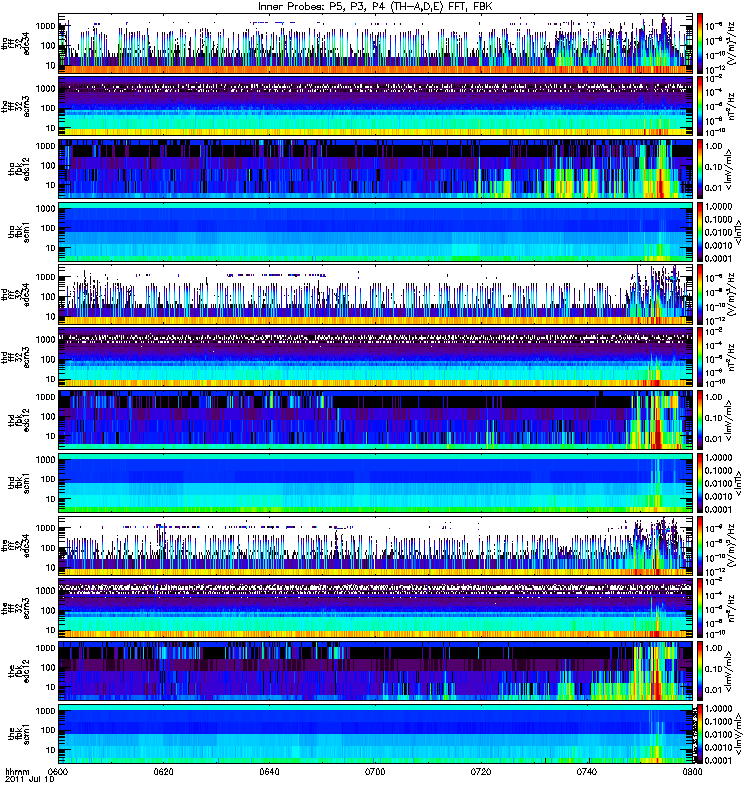Select the thd fbk scm1 spectrogram panel
The image size is (750, 800).
(x=376, y=483)
